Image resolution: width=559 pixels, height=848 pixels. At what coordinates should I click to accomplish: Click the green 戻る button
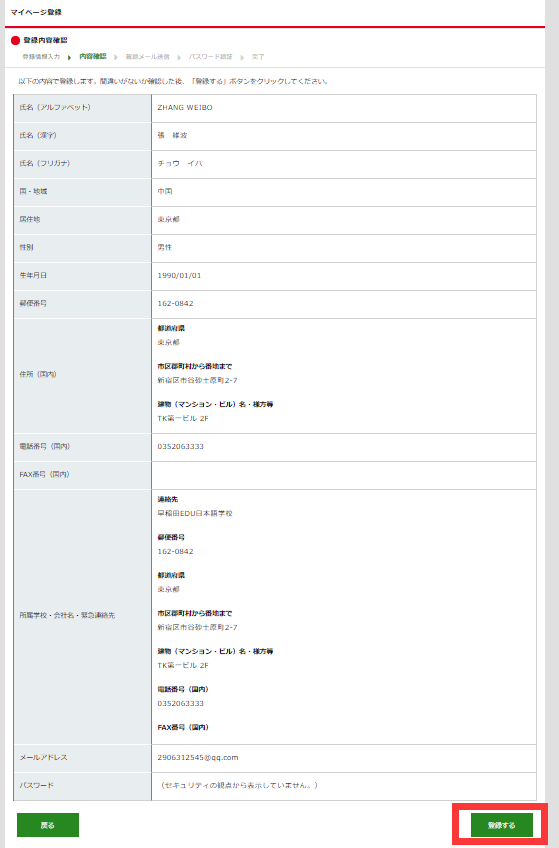48,825
